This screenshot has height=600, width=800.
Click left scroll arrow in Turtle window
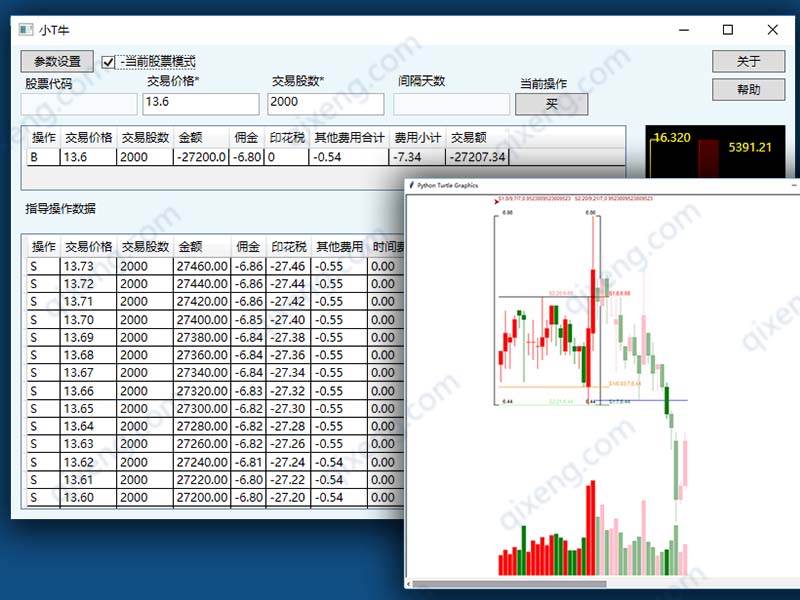[x=410, y=584]
